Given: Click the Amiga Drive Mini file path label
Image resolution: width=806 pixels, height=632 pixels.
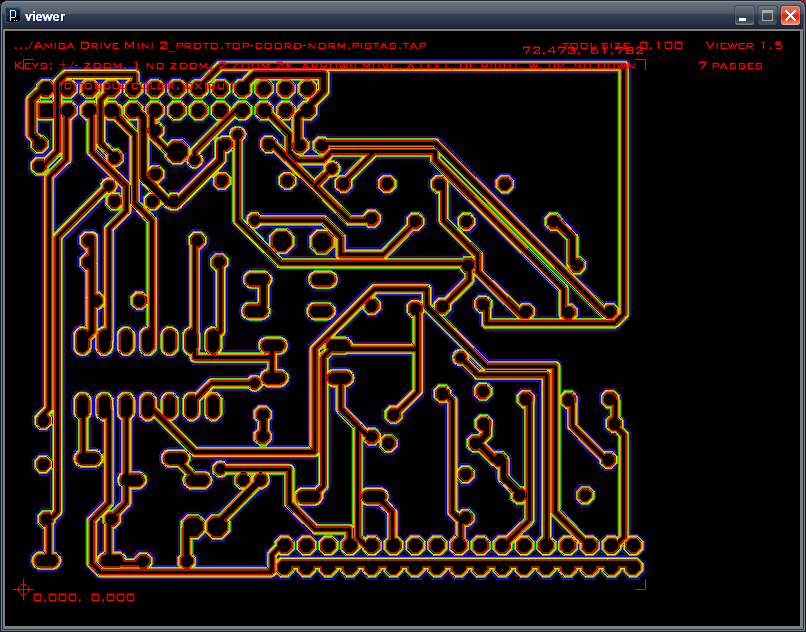Looking at the screenshot, I should (220, 45).
